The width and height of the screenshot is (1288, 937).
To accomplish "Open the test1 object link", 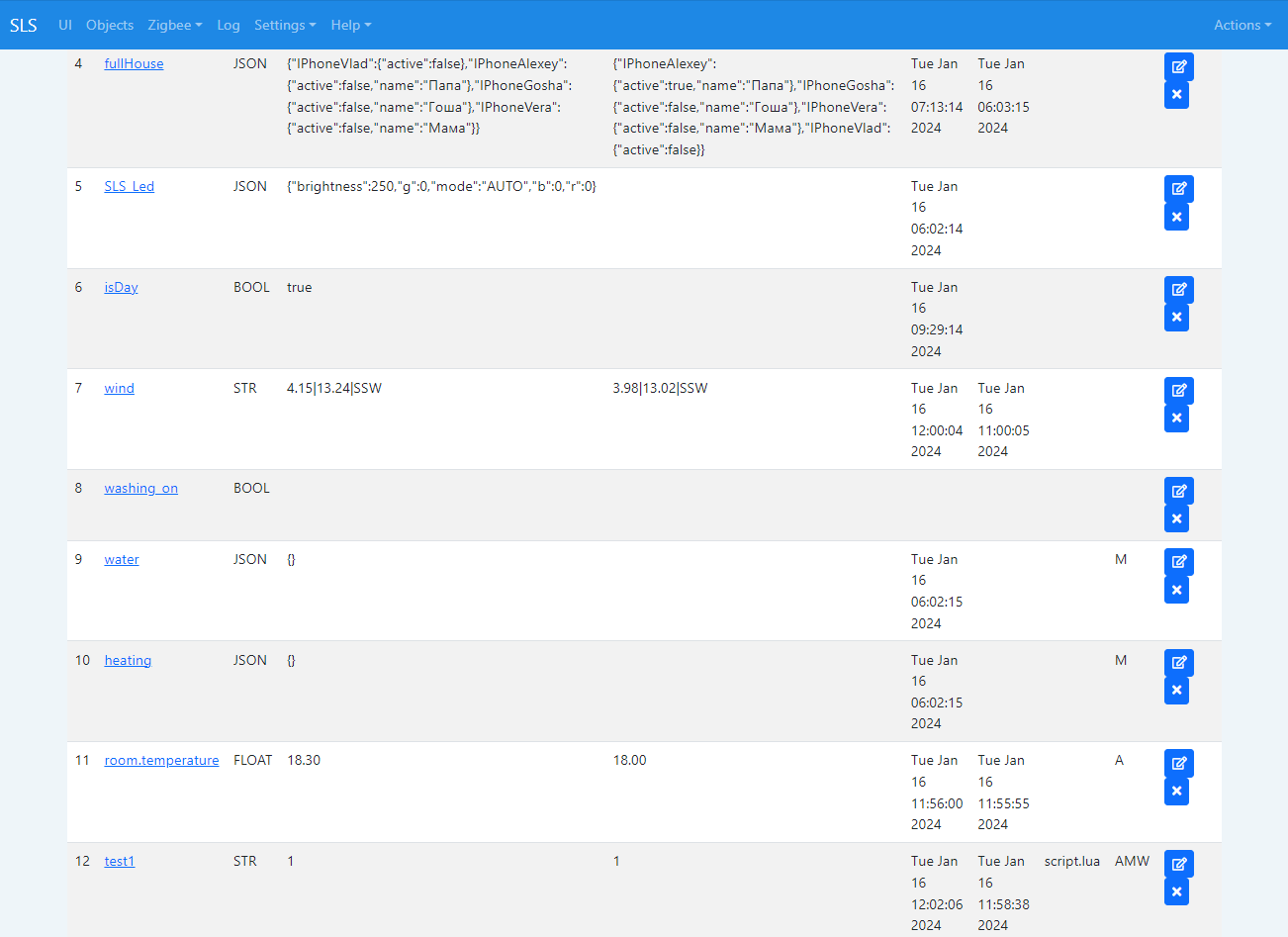I will [x=119, y=861].
